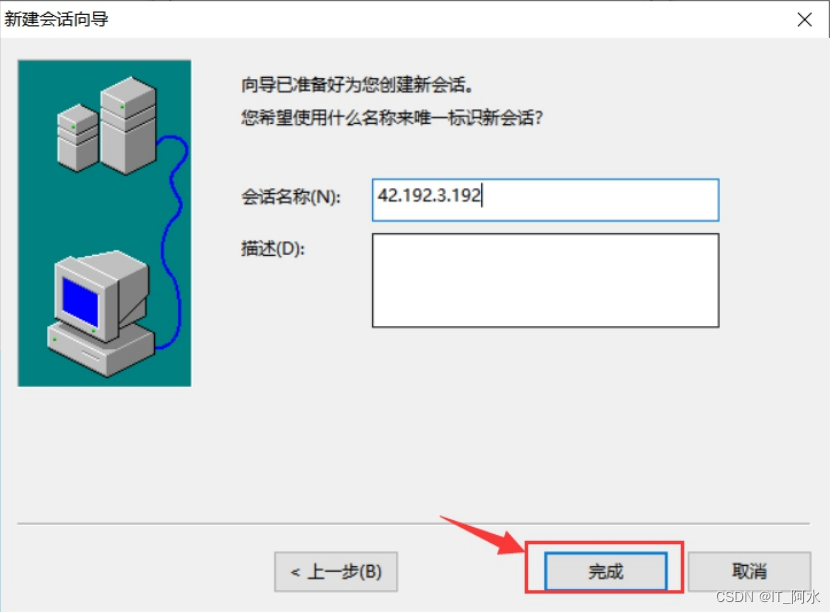836x613 pixels.
Task: Click the blue cable connecting server and computer
Action: [173, 240]
